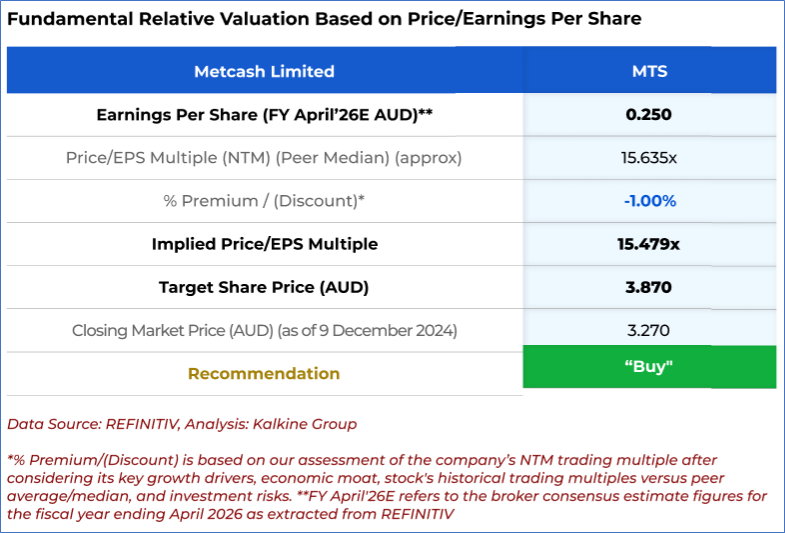Click the Recommendation label
Image resolution: width=785 pixels, height=533 pixels.
pos(264,374)
